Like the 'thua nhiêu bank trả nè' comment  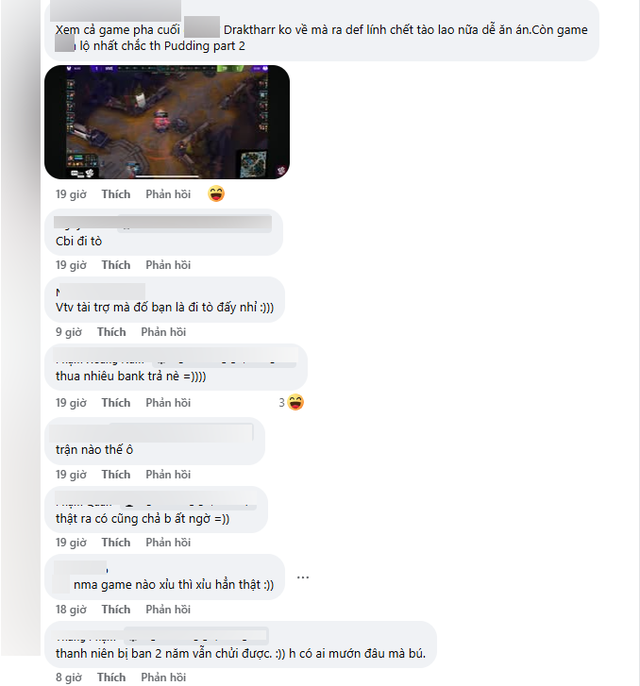coord(116,403)
